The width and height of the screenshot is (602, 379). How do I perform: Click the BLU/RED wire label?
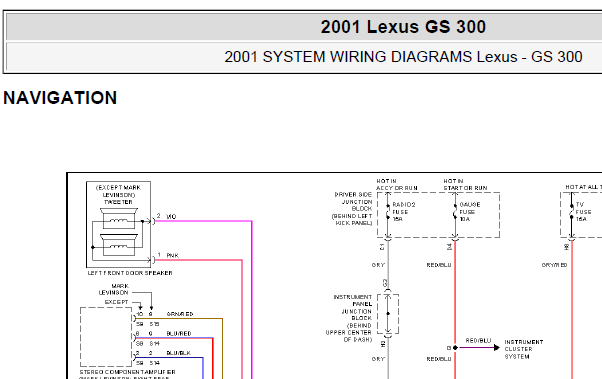[179, 333]
